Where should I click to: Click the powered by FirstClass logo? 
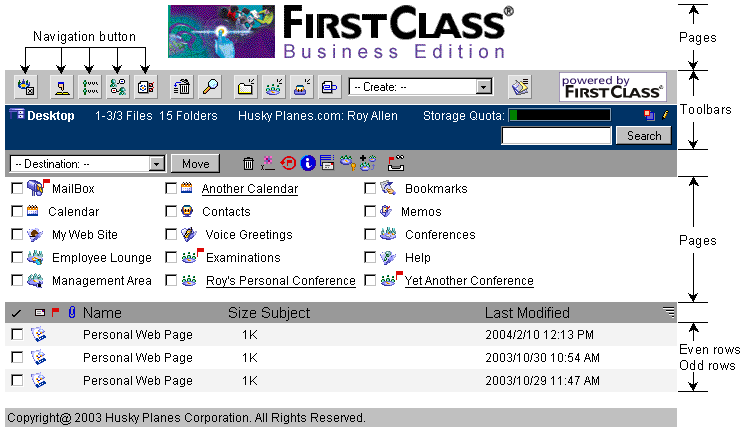pos(613,87)
